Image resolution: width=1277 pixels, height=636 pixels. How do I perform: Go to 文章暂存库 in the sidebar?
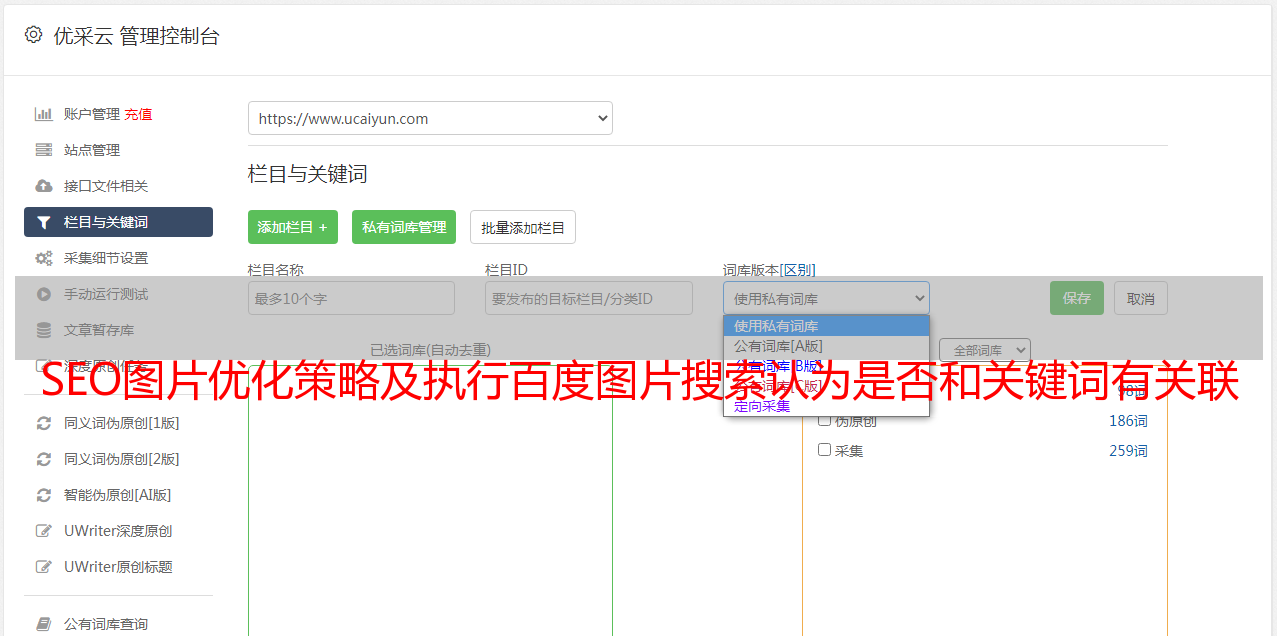(x=99, y=330)
